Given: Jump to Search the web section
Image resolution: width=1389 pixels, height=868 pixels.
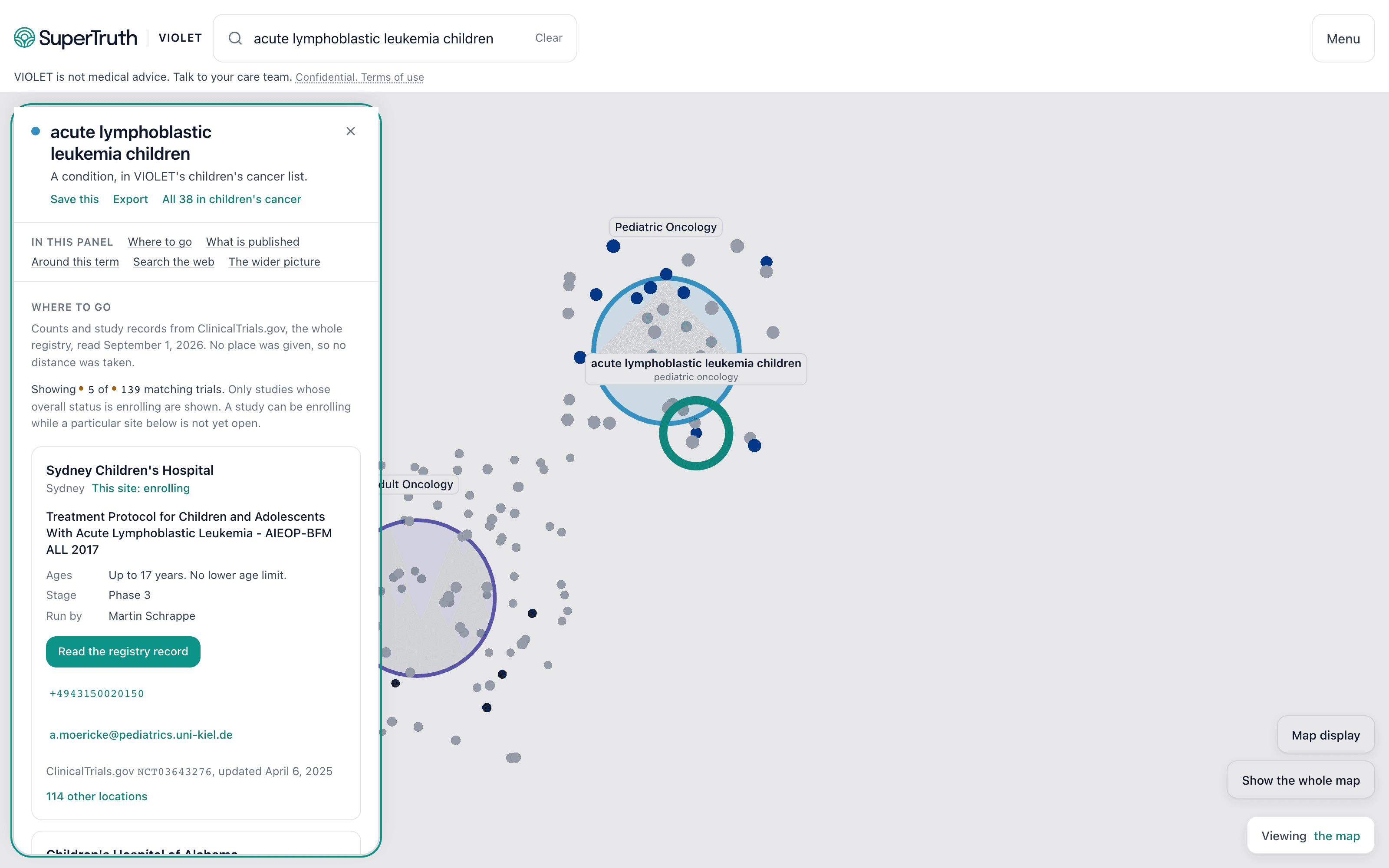Looking at the screenshot, I should pyautogui.click(x=174, y=262).
